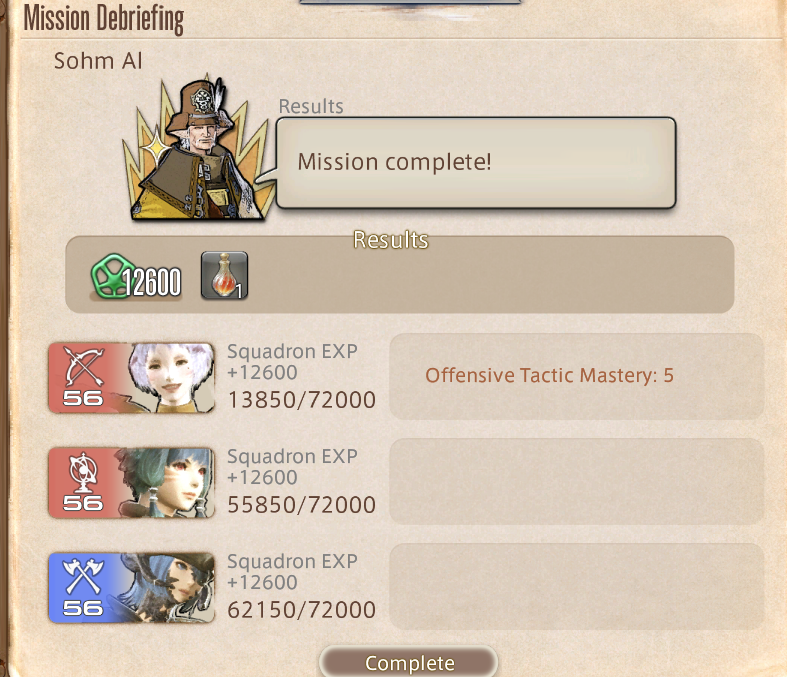Viewport: 787px width, 677px height.
Task: Click the Mission complete! speech bubble
Action: pos(475,163)
